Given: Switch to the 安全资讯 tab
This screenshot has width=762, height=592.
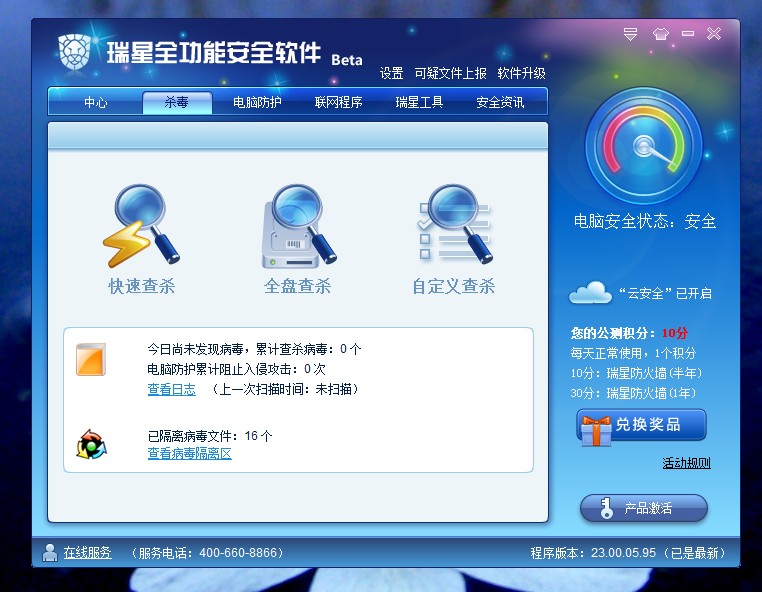Looking at the screenshot, I should click(500, 102).
